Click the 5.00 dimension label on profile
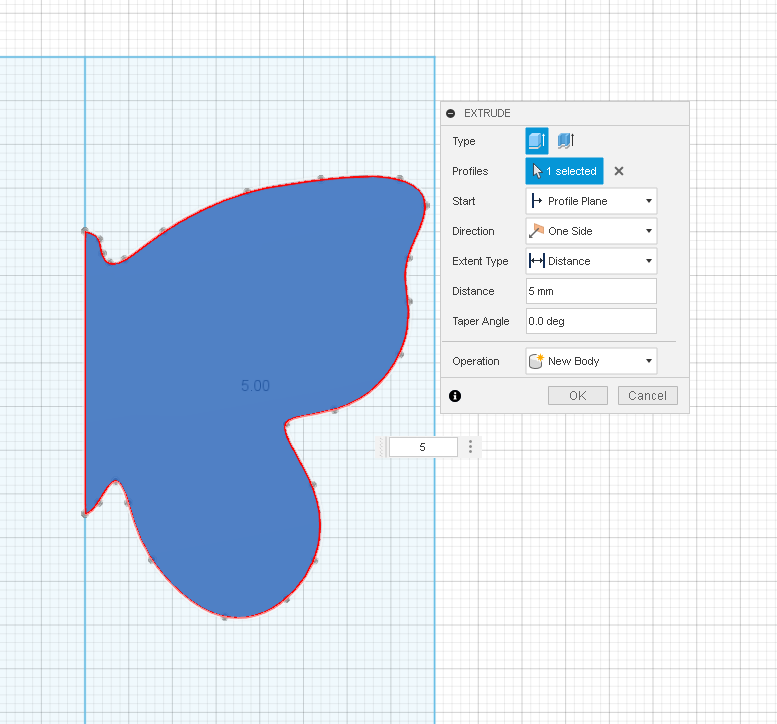 coord(255,386)
